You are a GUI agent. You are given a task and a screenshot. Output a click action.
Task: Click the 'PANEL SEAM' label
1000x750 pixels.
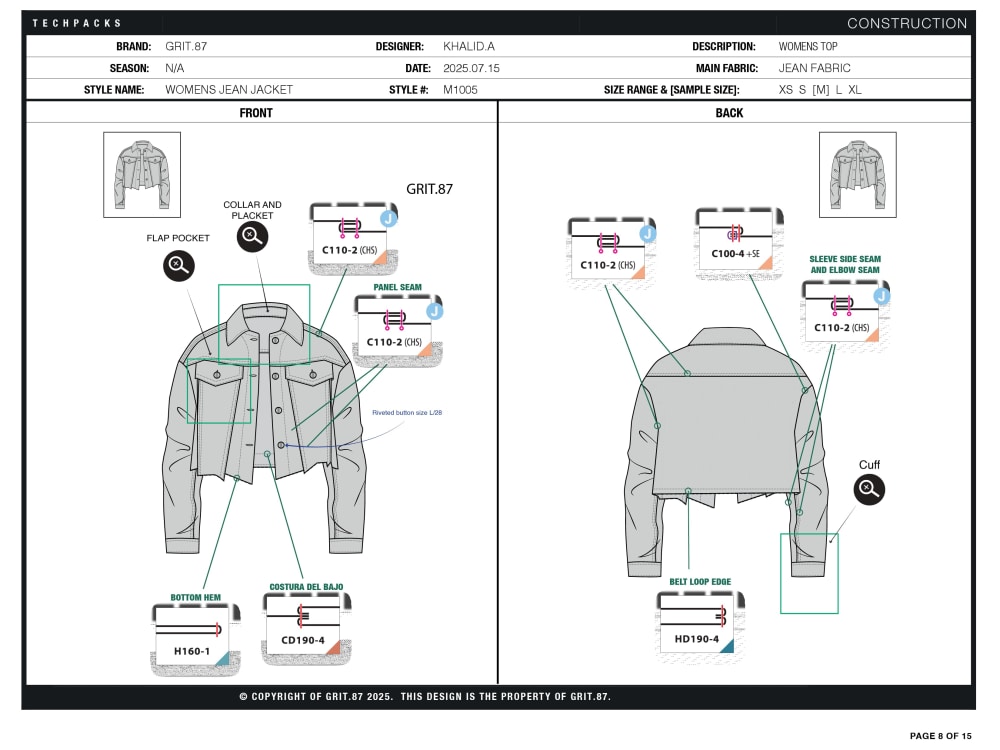[x=397, y=287]
